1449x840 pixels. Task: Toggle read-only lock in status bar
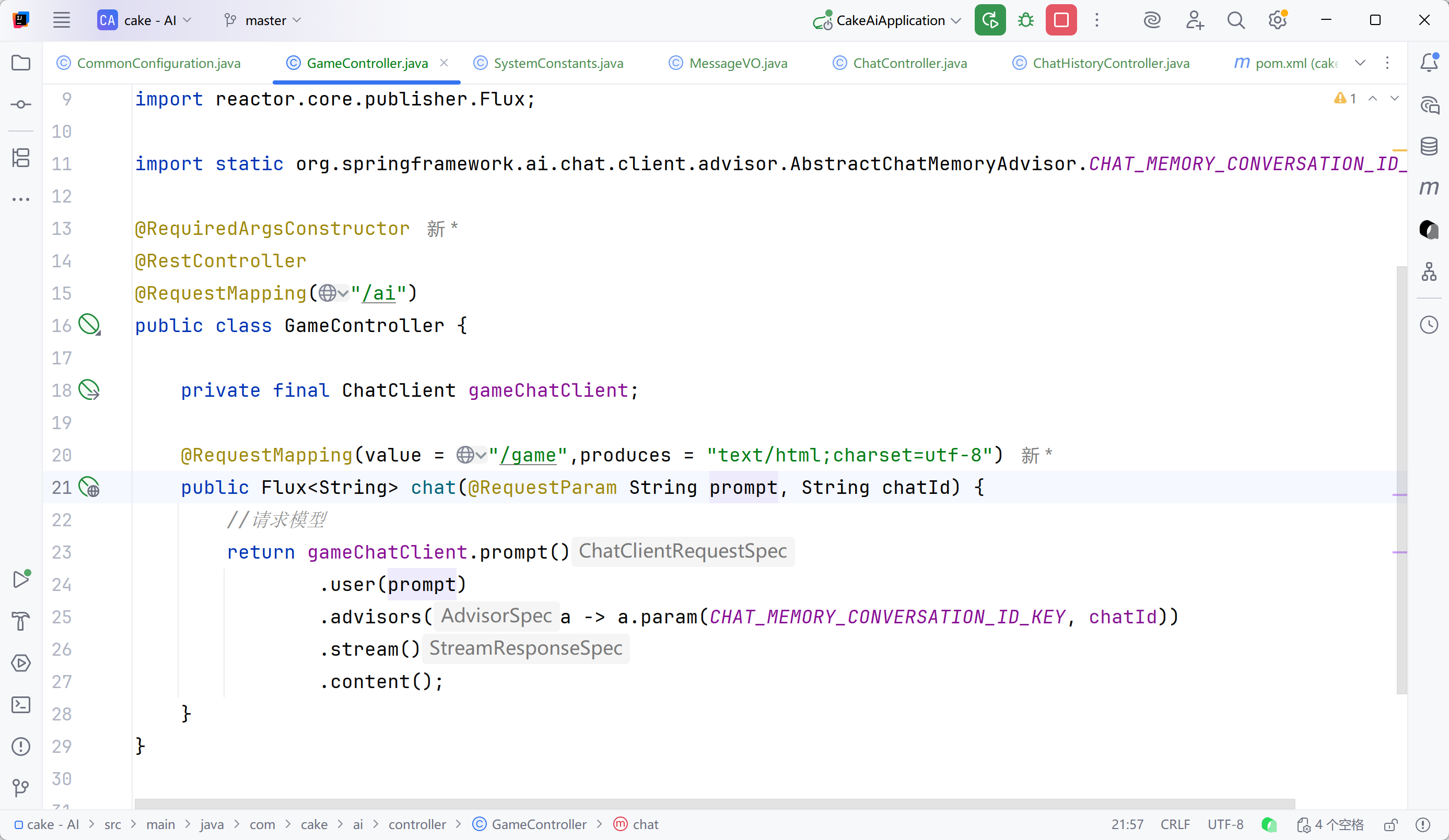click(x=1390, y=825)
